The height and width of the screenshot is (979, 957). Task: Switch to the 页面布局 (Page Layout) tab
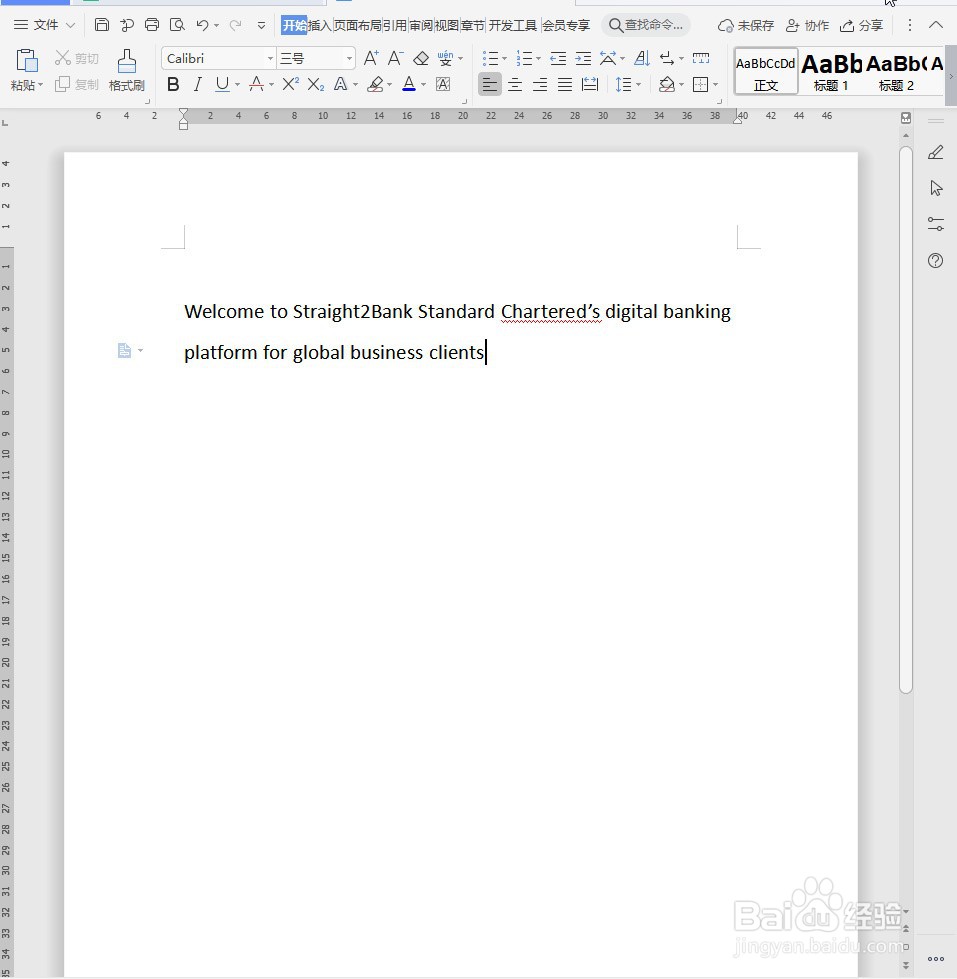(357, 25)
